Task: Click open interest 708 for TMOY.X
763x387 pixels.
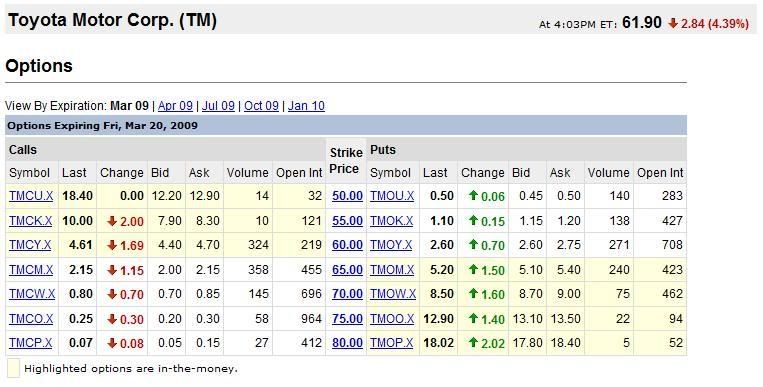Action: (672, 245)
